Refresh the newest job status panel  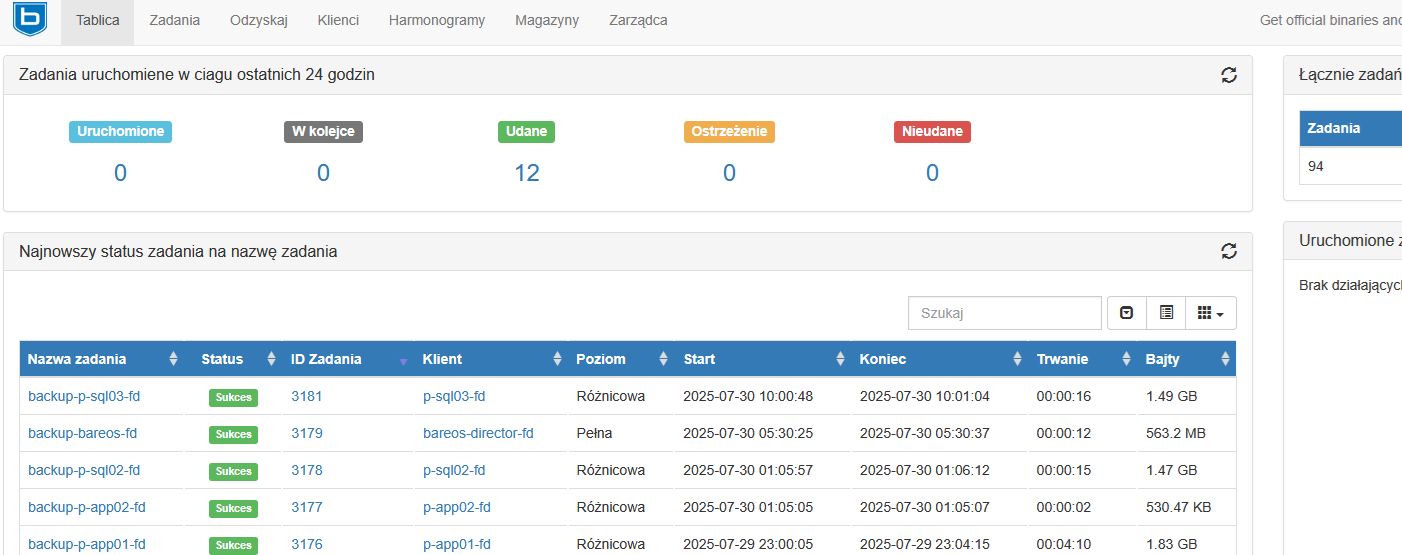click(x=1229, y=252)
